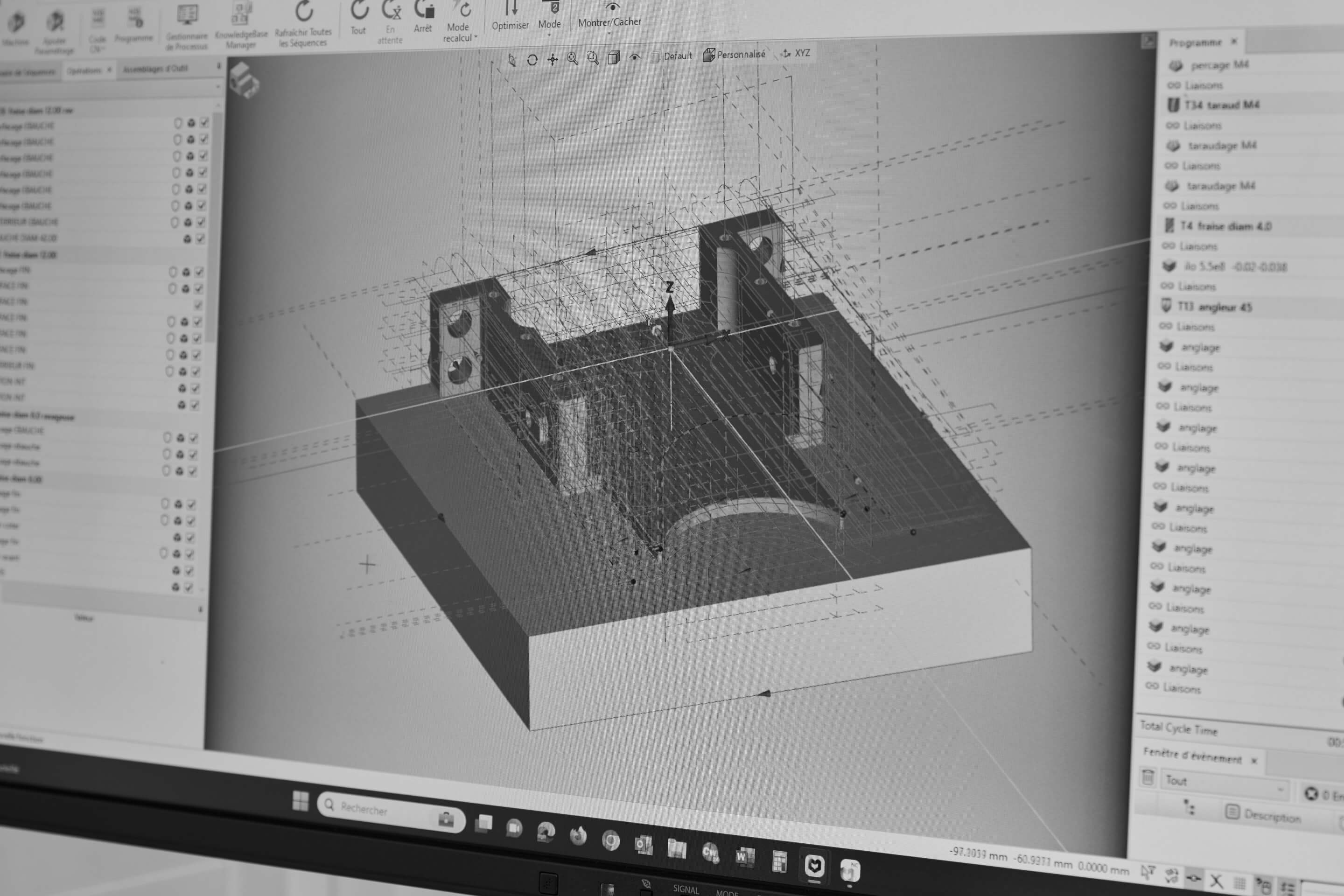Toggle the Default view option
The height and width of the screenshot is (896, 1344).
tap(672, 56)
